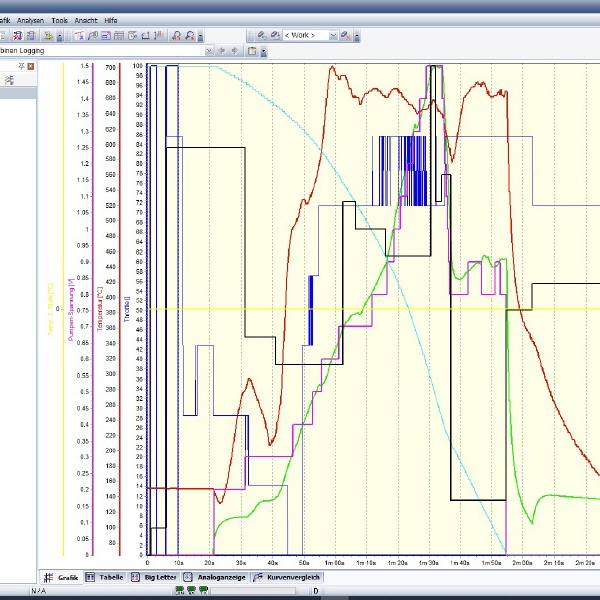Click the table grid toolbar icon

tap(119, 36)
